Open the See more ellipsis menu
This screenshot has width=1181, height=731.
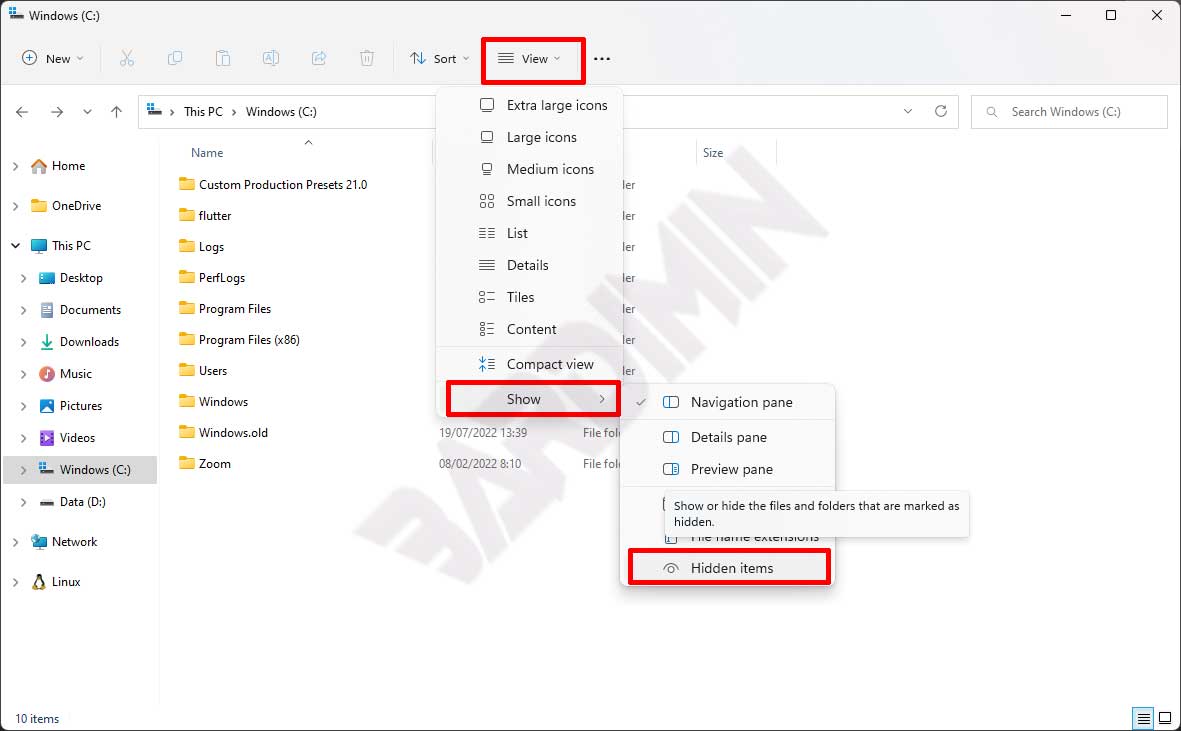tap(601, 58)
